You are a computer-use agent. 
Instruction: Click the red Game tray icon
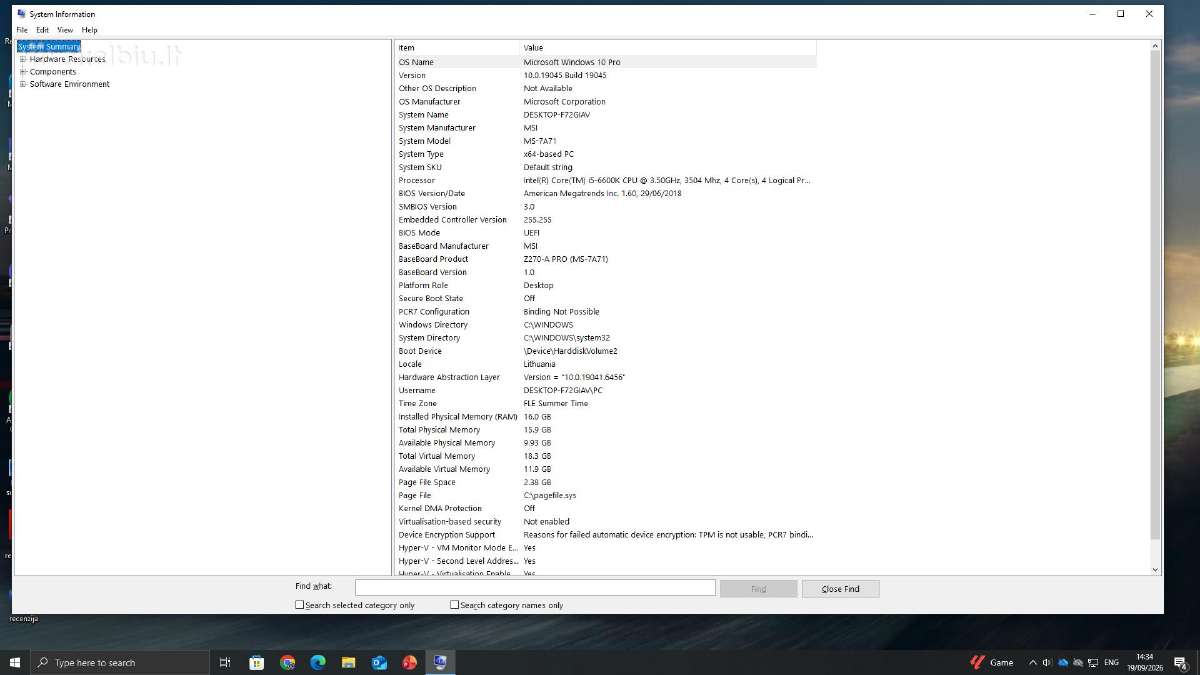click(978, 662)
